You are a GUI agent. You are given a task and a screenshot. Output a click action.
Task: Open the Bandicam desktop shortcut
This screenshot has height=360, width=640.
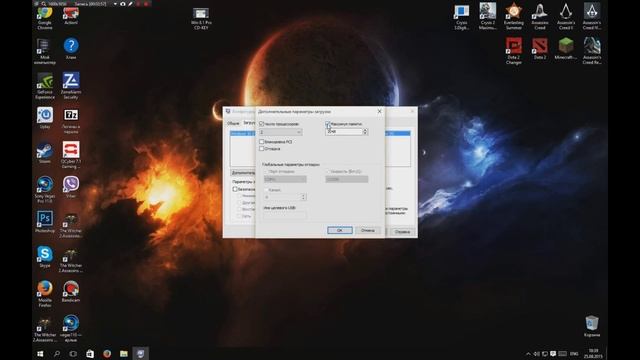[x=71, y=291]
